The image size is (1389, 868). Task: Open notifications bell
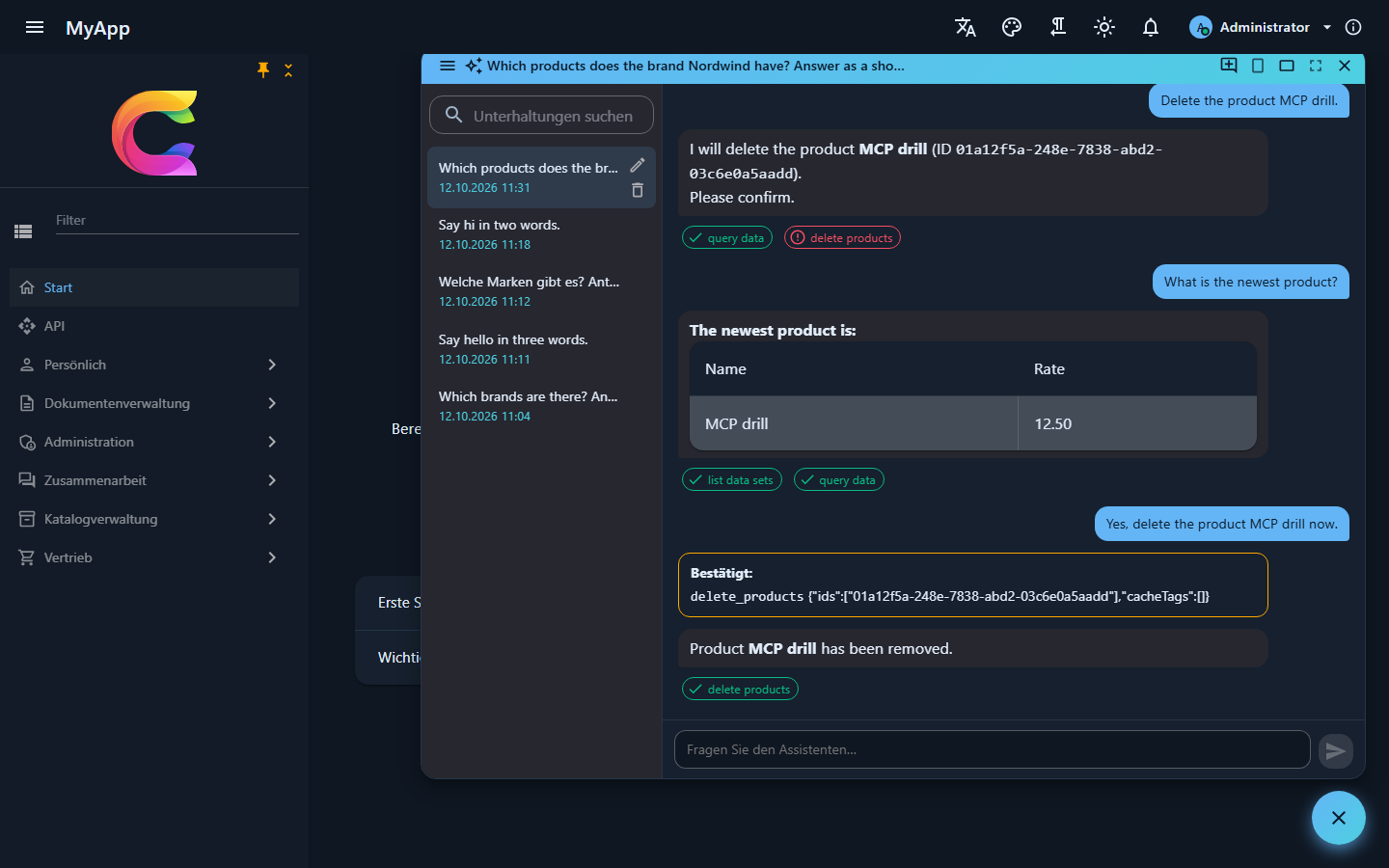[1151, 27]
